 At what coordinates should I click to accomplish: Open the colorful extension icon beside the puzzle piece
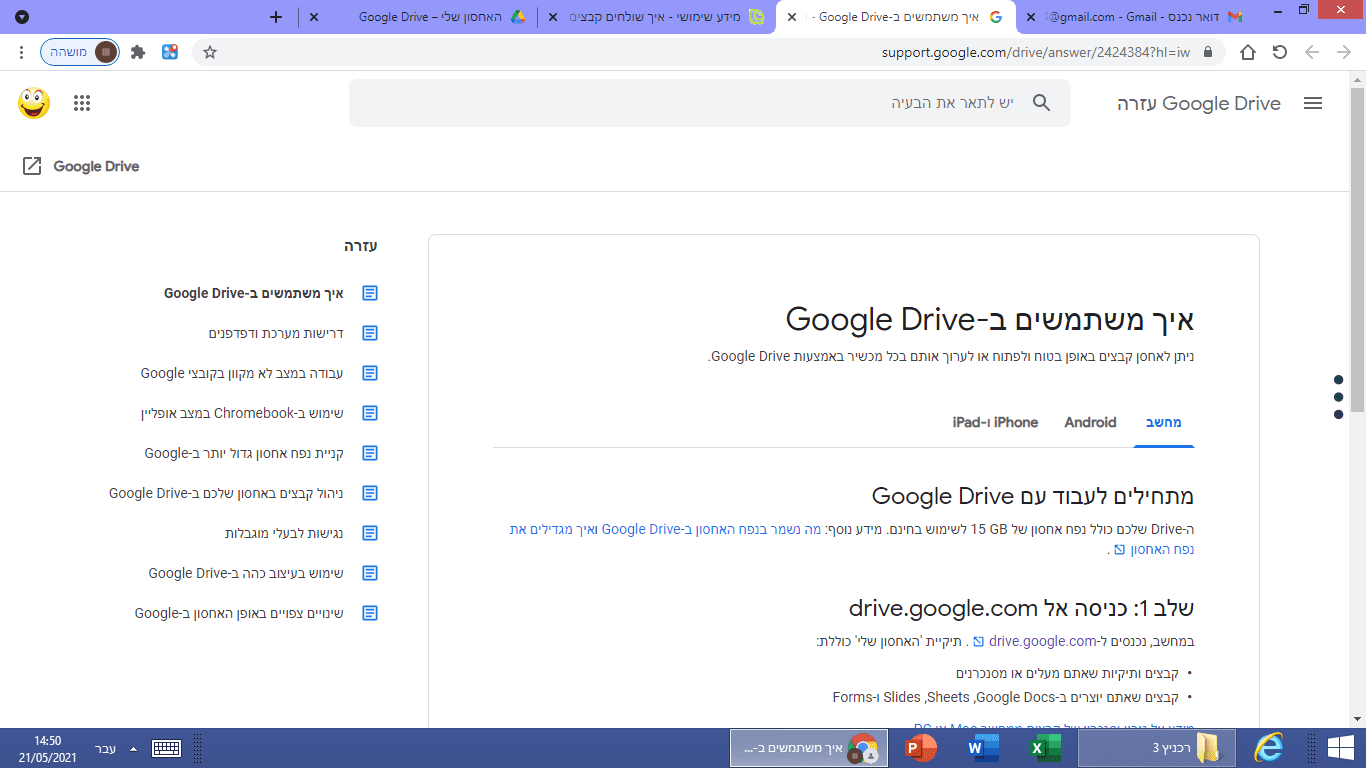[x=170, y=52]
